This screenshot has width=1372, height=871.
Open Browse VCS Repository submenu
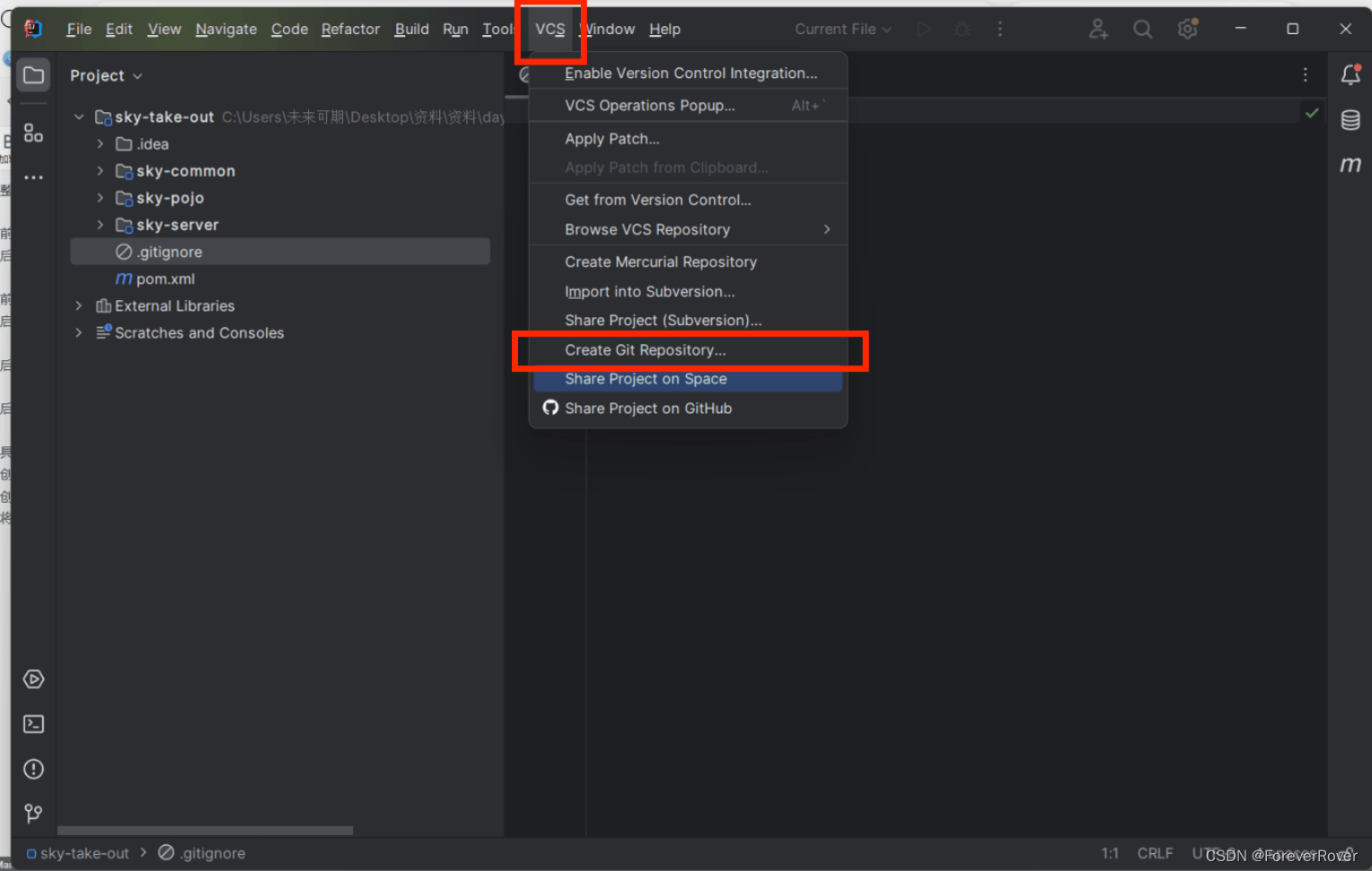tap(688, 230)
